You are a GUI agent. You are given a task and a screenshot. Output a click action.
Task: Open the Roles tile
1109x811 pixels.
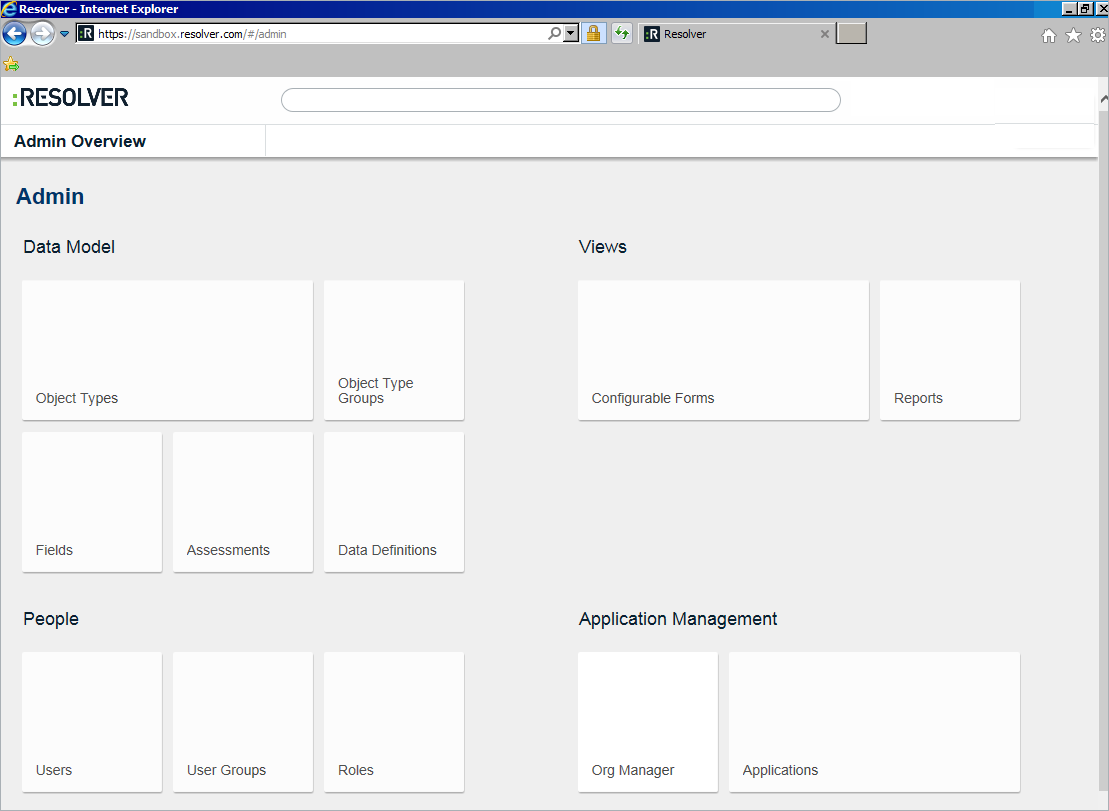pos(394,722)
